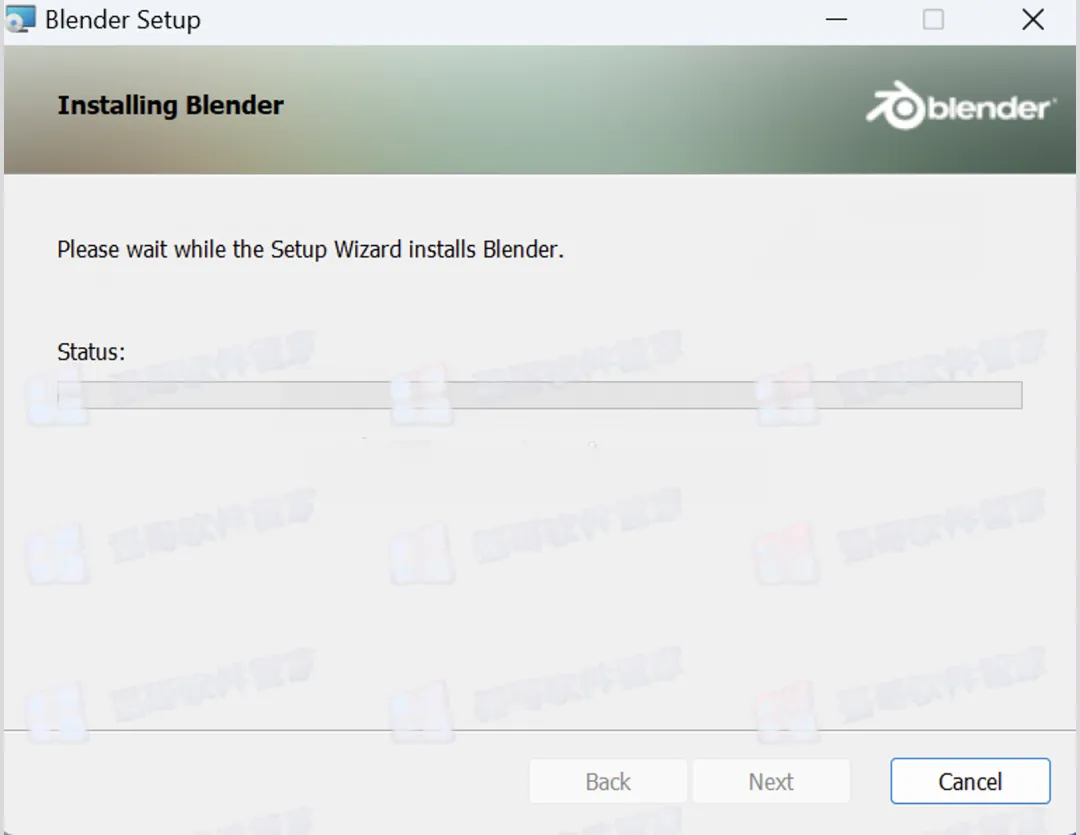
Task: Click the "Blender Setup" window title
Action: 123,20
